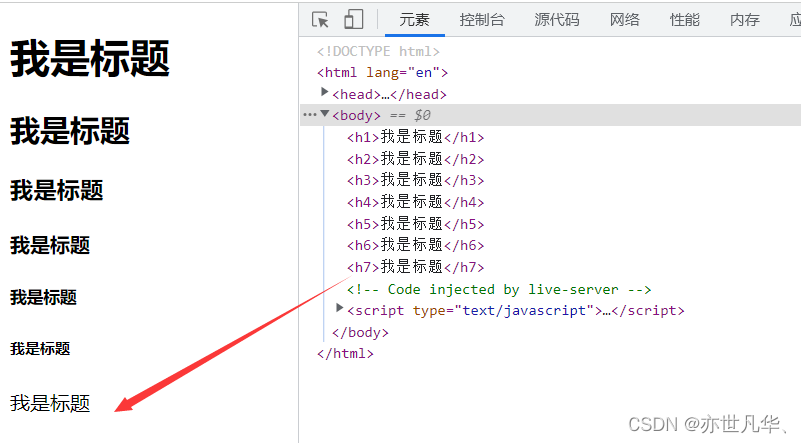This screenshot has height=443, width=801.
Task: Select the closing </html> tag
Action: [345, 354]
